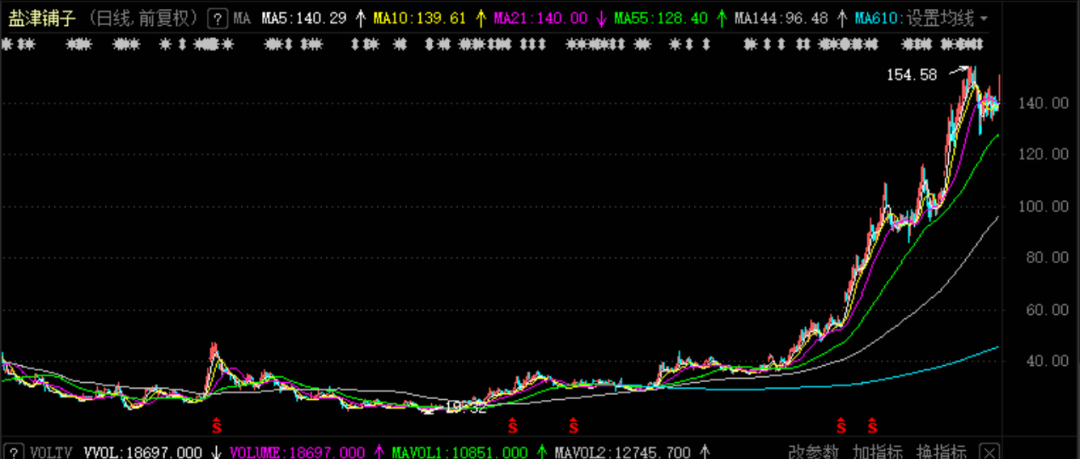Click 改参数 to change parameters
This screenshot has width=1080, height=459.
(x=813, y=452)
